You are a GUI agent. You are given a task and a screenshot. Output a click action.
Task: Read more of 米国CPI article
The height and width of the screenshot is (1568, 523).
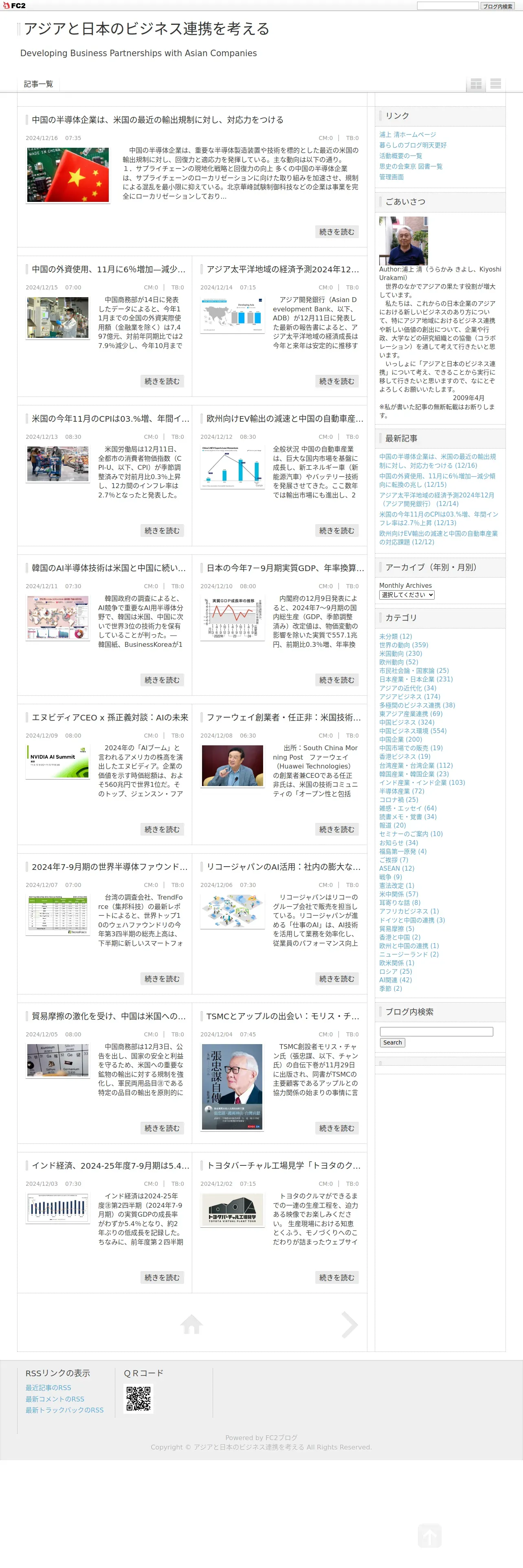[162, 531]
